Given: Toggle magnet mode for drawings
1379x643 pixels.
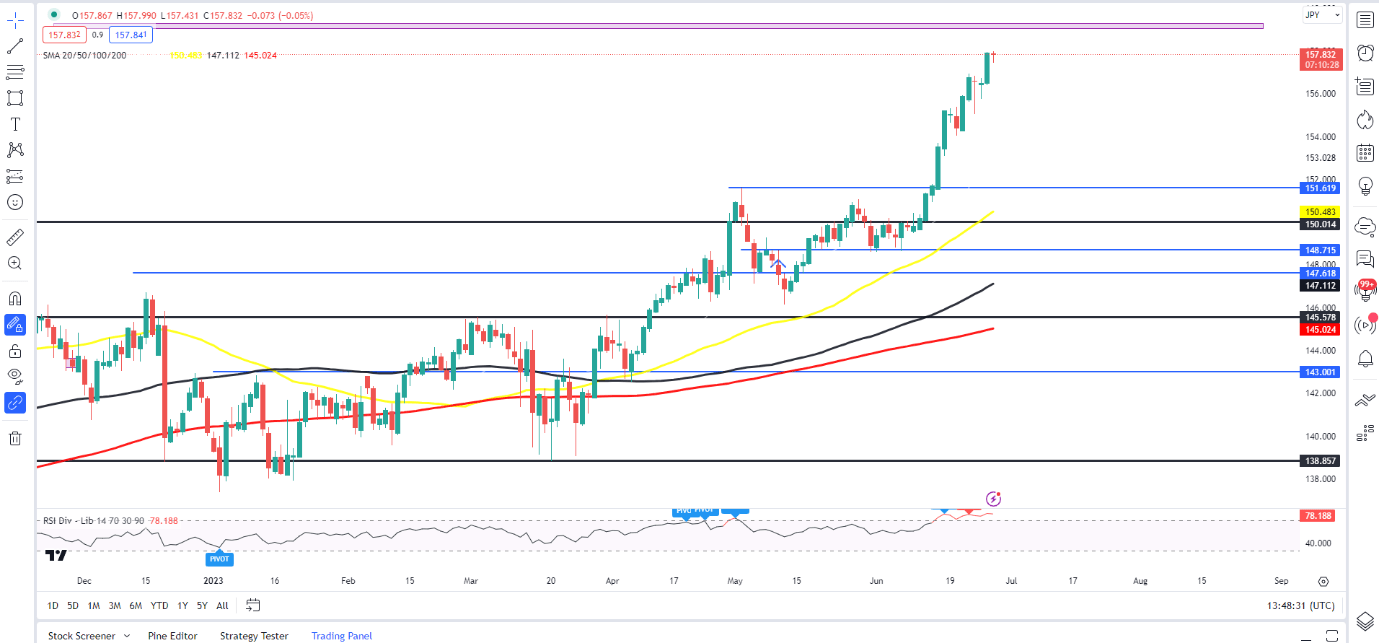Looking at the screenshot, I should click(x=15, y=298).
